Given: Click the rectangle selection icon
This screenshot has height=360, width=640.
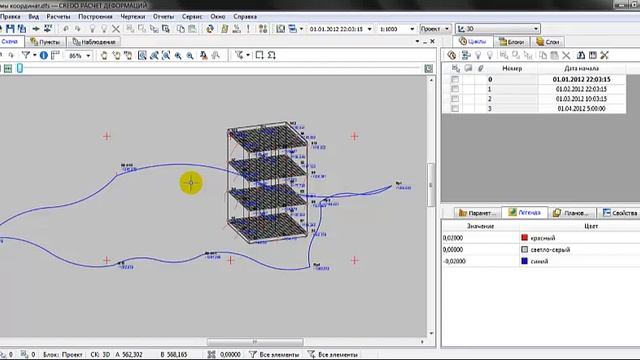Looking at the screenshot, I should (x=260, y=55).
